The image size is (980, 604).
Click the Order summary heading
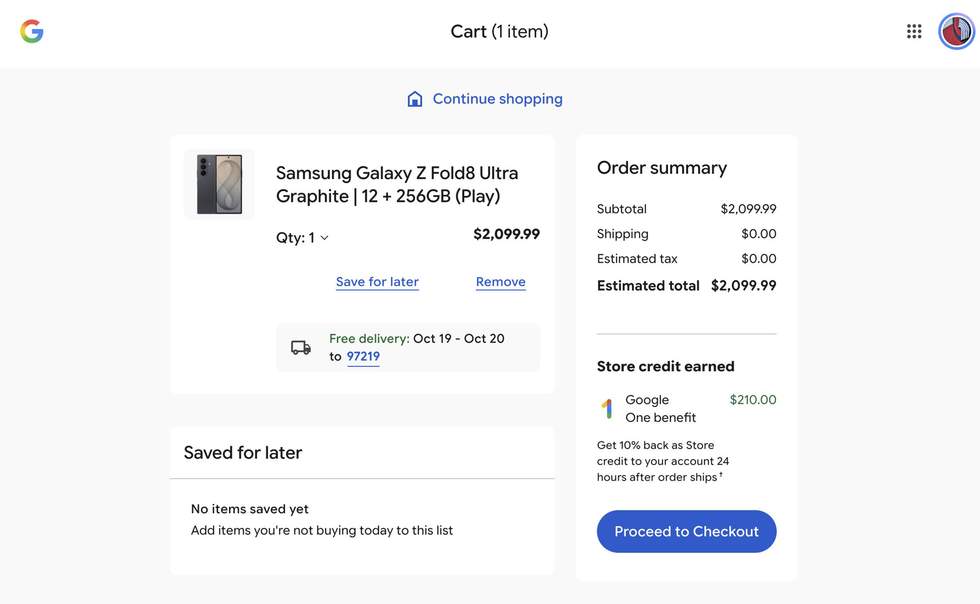coord(662,168)
